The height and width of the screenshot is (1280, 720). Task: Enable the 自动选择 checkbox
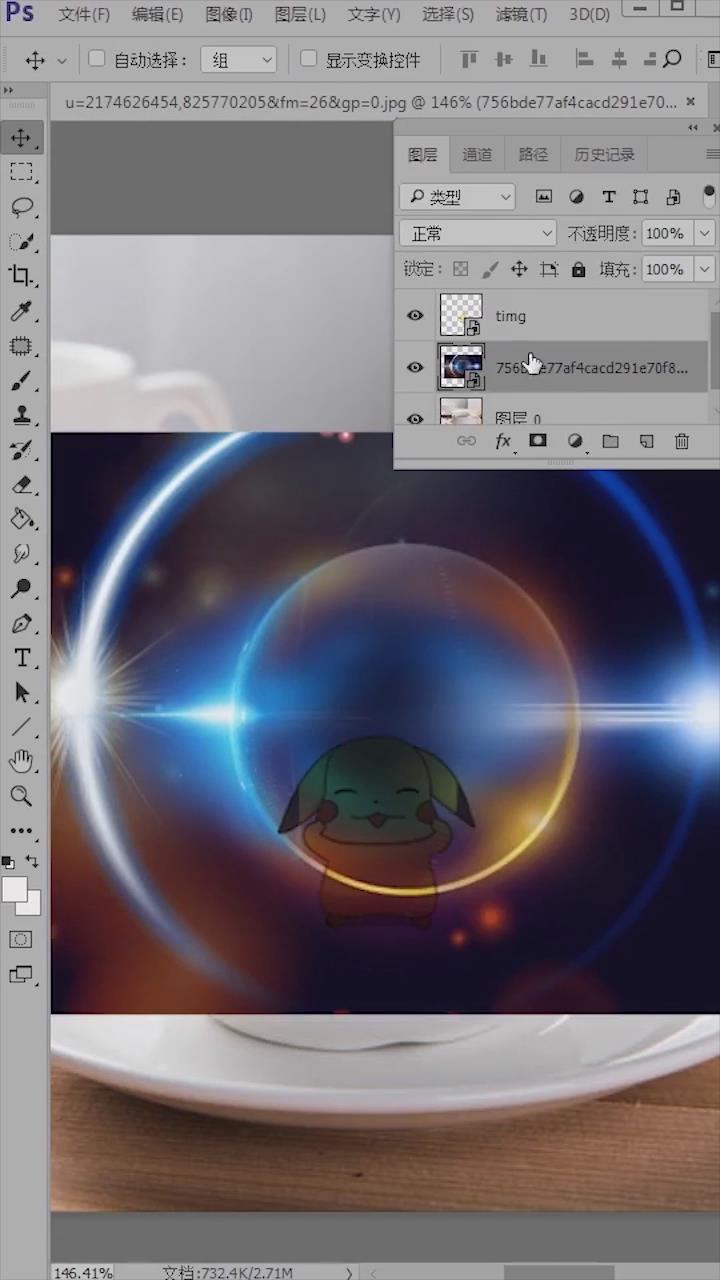[97, 59]
